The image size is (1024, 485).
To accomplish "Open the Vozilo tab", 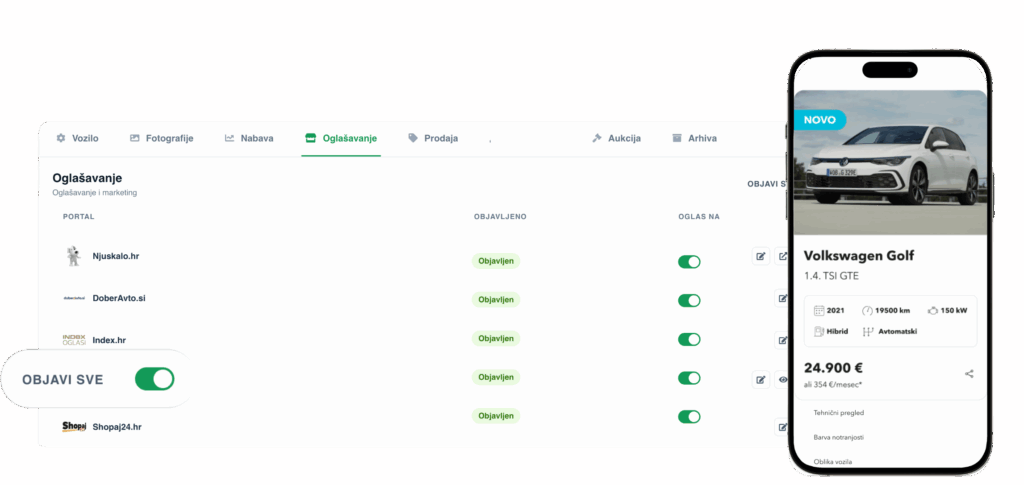I will click(77, 138).
